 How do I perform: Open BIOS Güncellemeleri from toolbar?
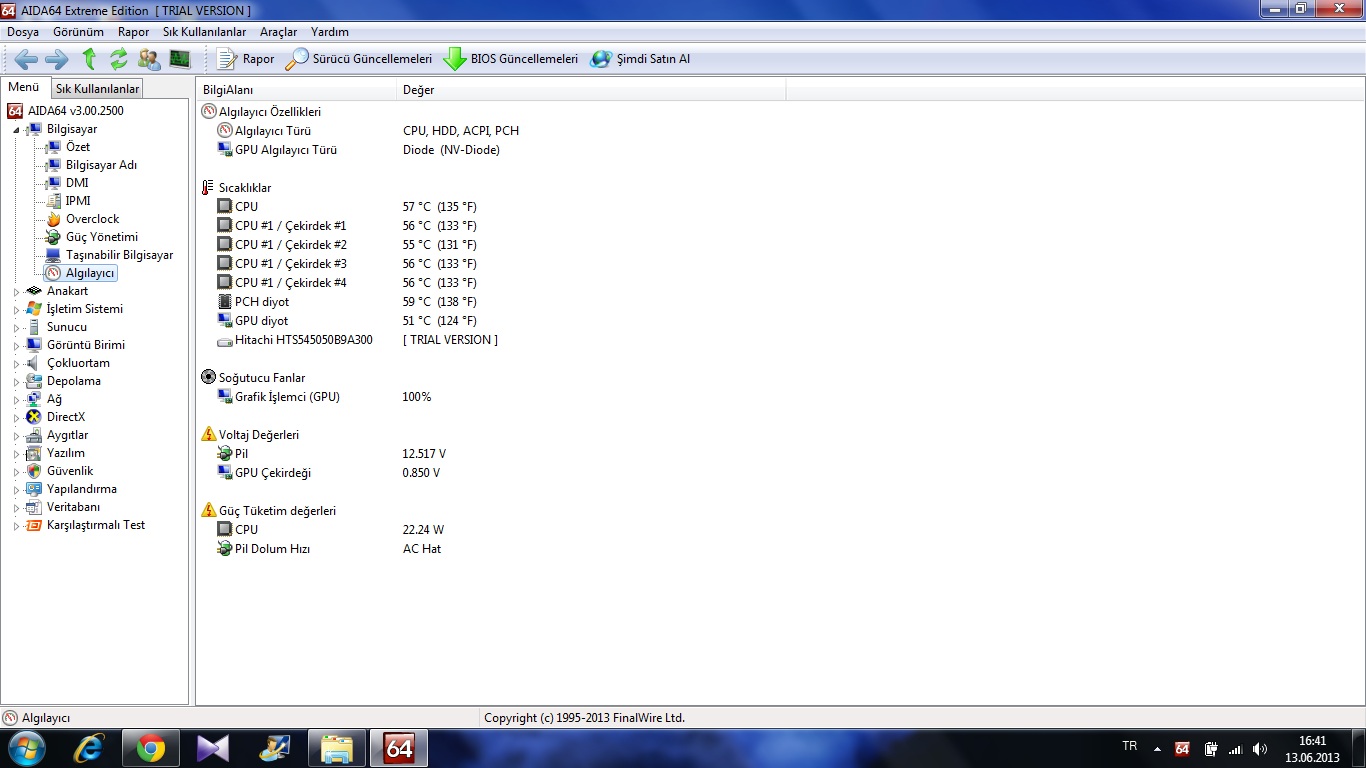(x=511, y=59)
